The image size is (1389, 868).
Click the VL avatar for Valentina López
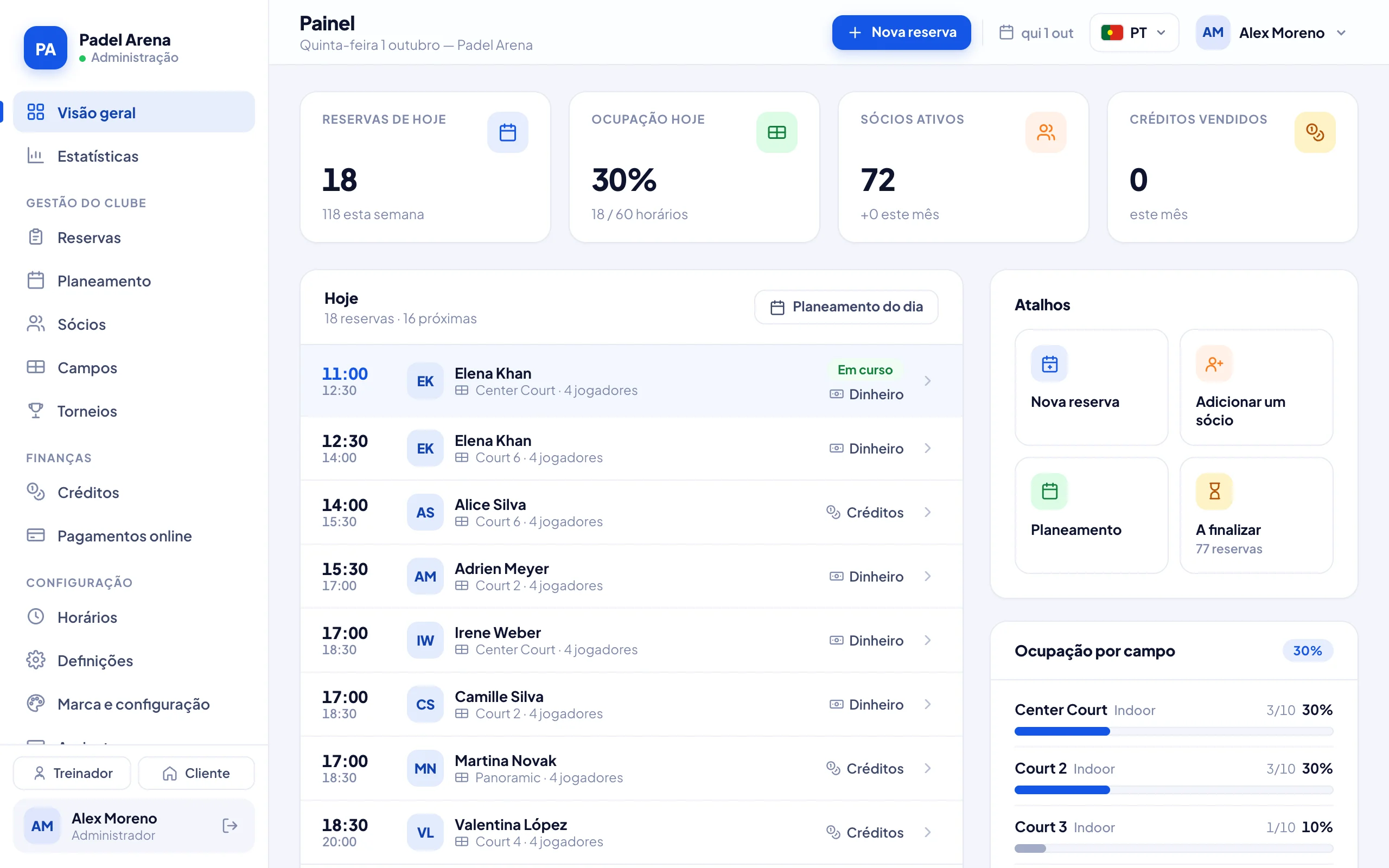click(425, 832)
